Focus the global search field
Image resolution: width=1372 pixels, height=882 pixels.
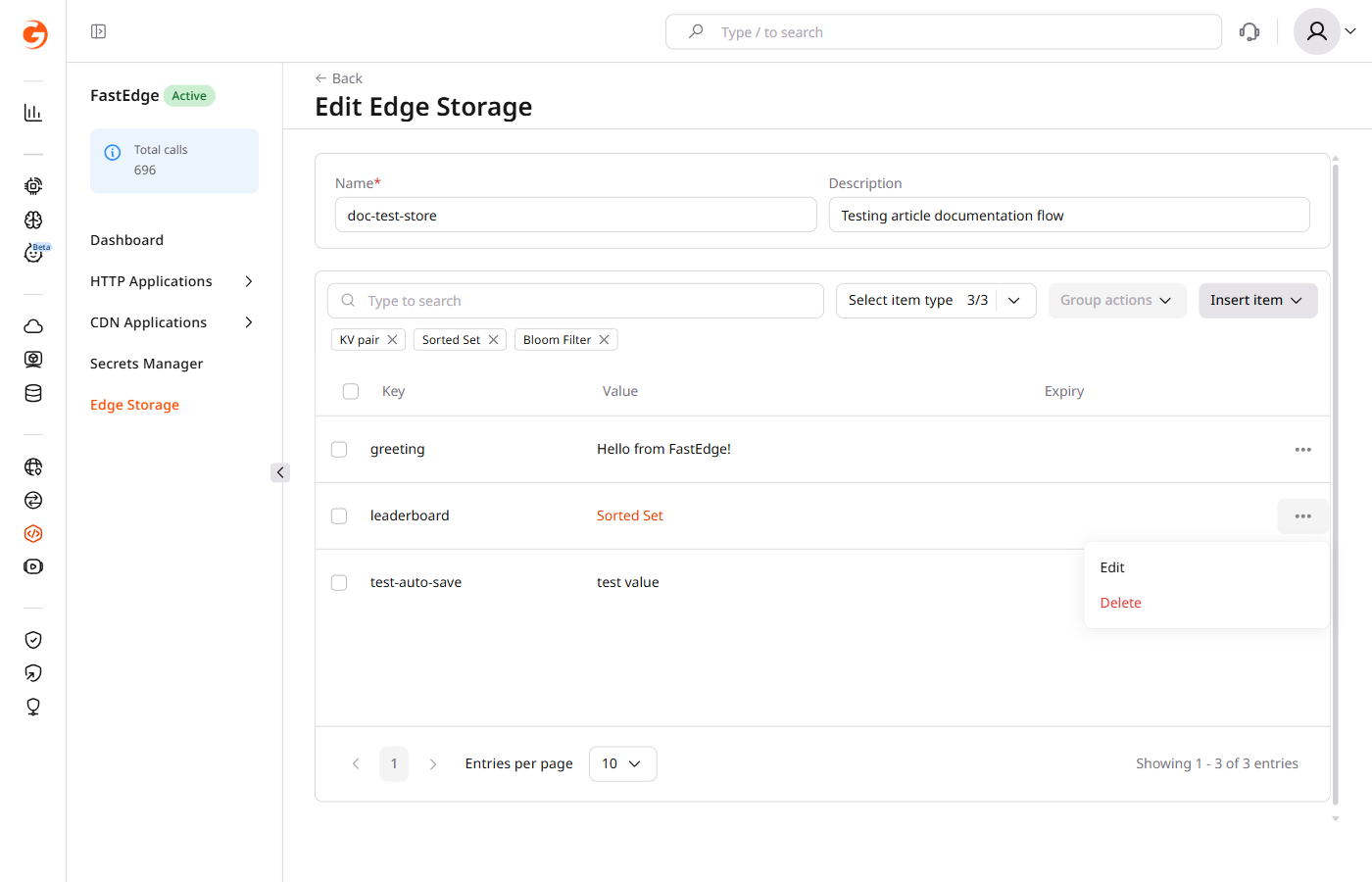point(944,31)
